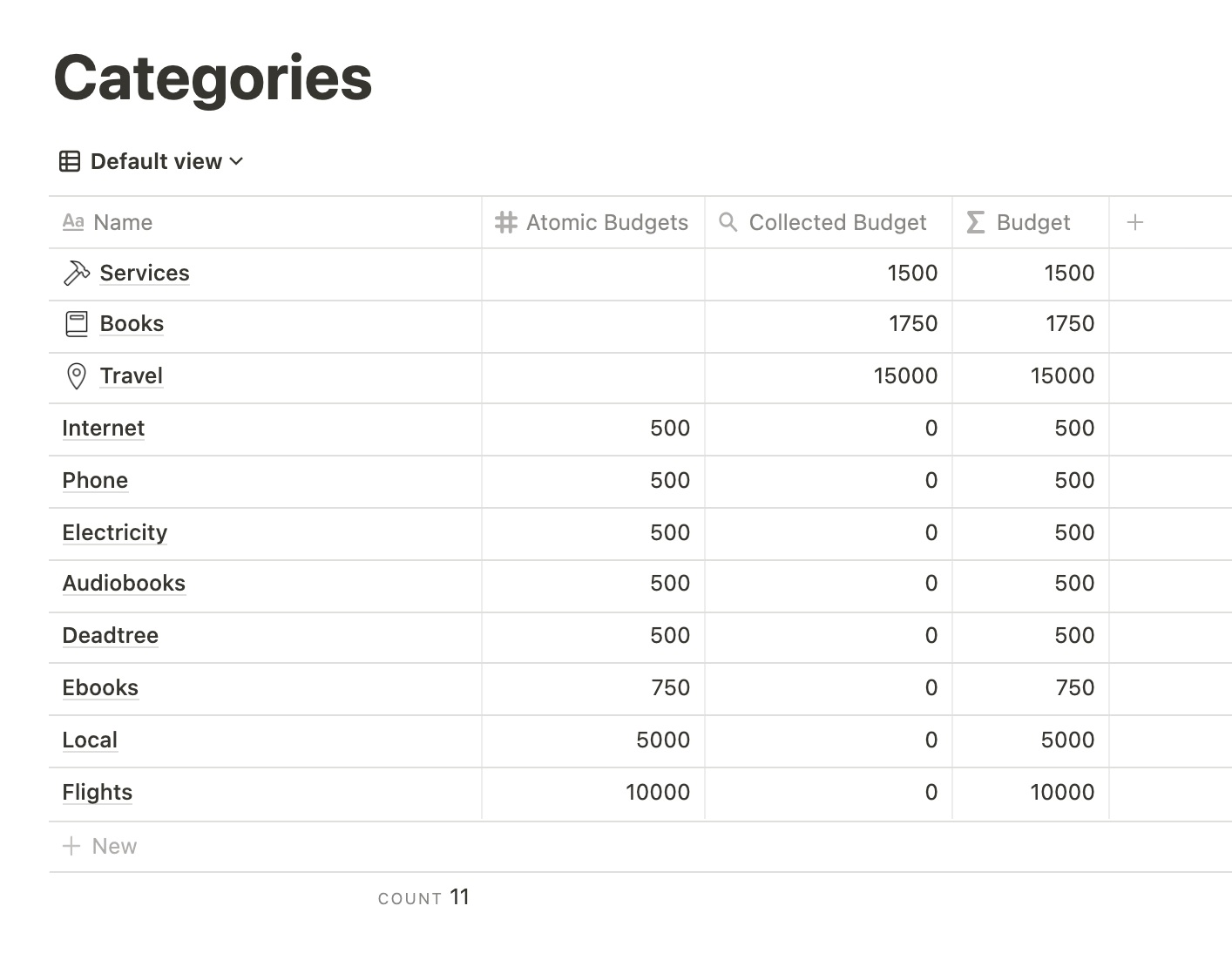Click the magnifier icon in Collected Budget header
Screen dimensions: 1232x960
(x=728, y=222)
